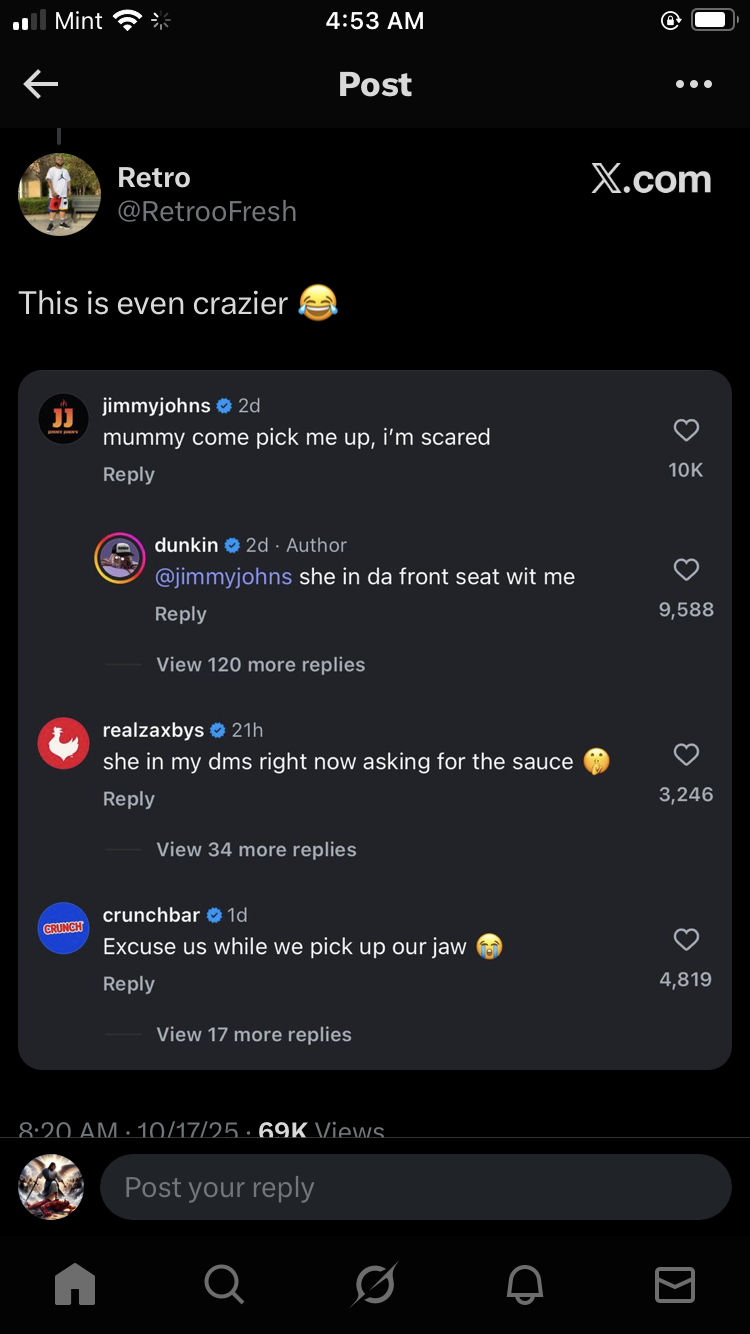Like the jimmyjohns comment heart
The width and height of the screenshot is (750, 1334).
(686, 430)
